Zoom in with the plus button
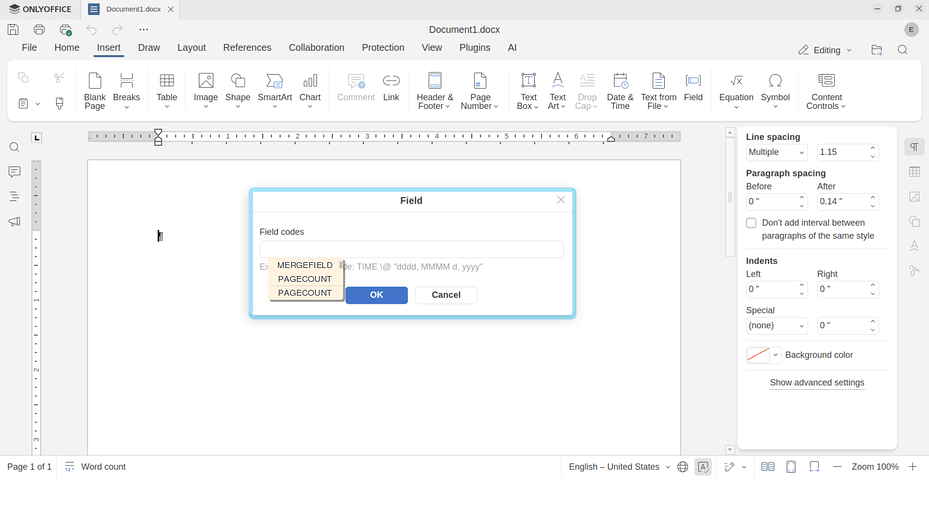The image size is (929, 522). coord(913,467)
